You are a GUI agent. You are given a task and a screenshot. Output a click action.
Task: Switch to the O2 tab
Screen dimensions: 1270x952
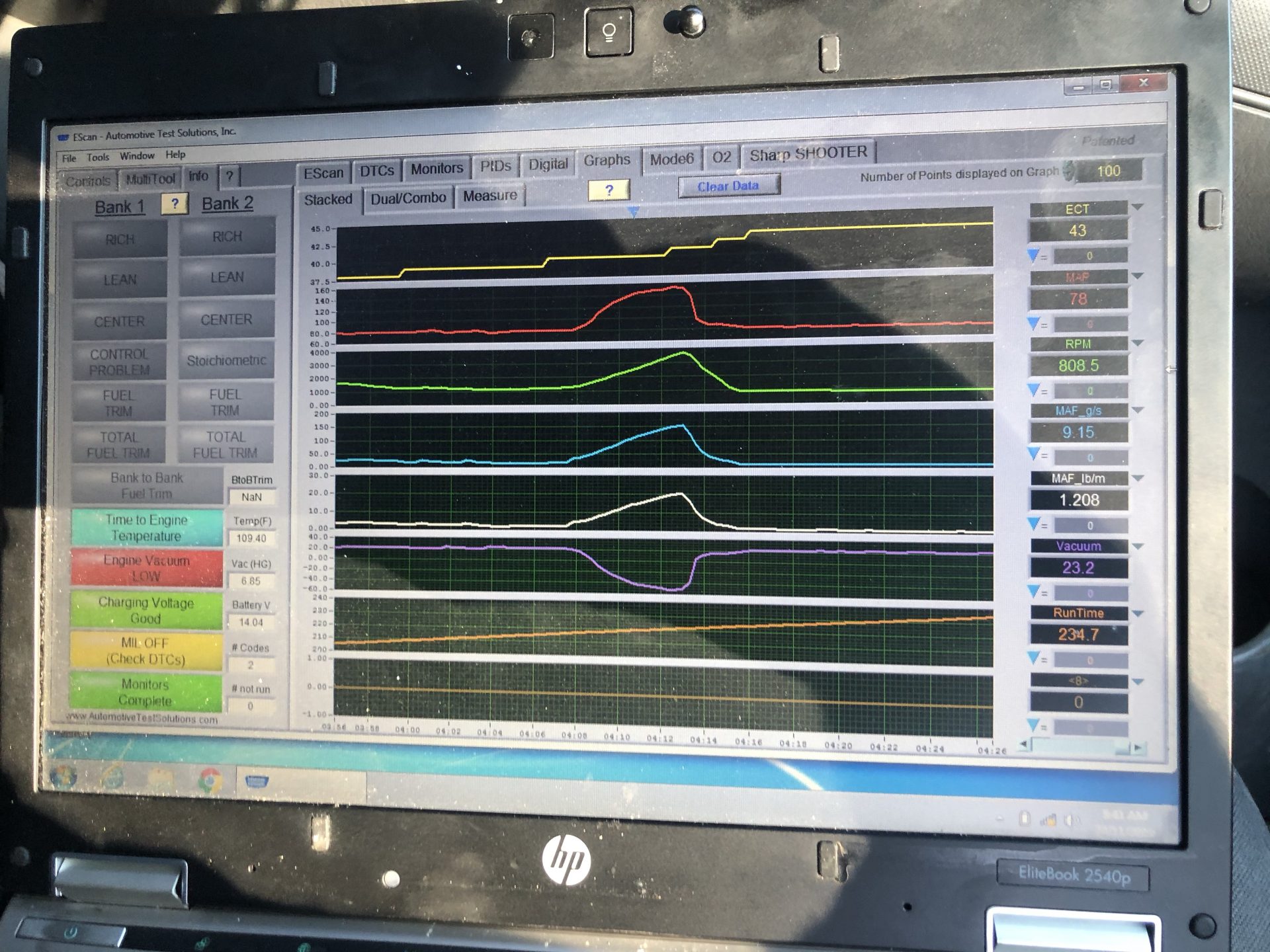[721, 157]
